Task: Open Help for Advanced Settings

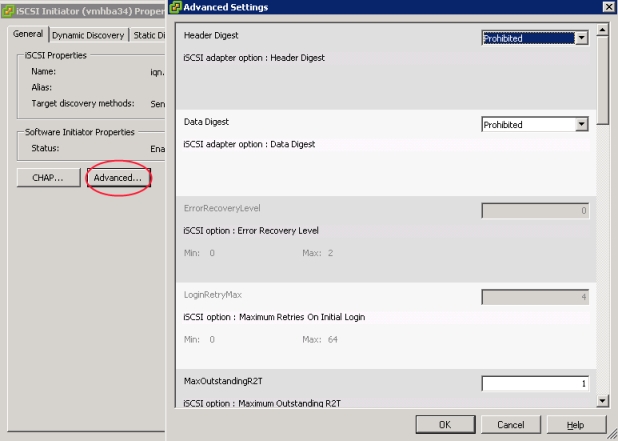Action: click(x=574, y=424)
